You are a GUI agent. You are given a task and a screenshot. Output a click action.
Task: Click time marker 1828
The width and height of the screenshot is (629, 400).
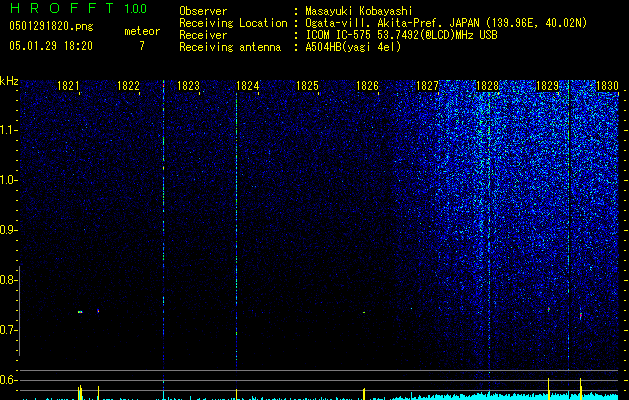coord(487,86)
